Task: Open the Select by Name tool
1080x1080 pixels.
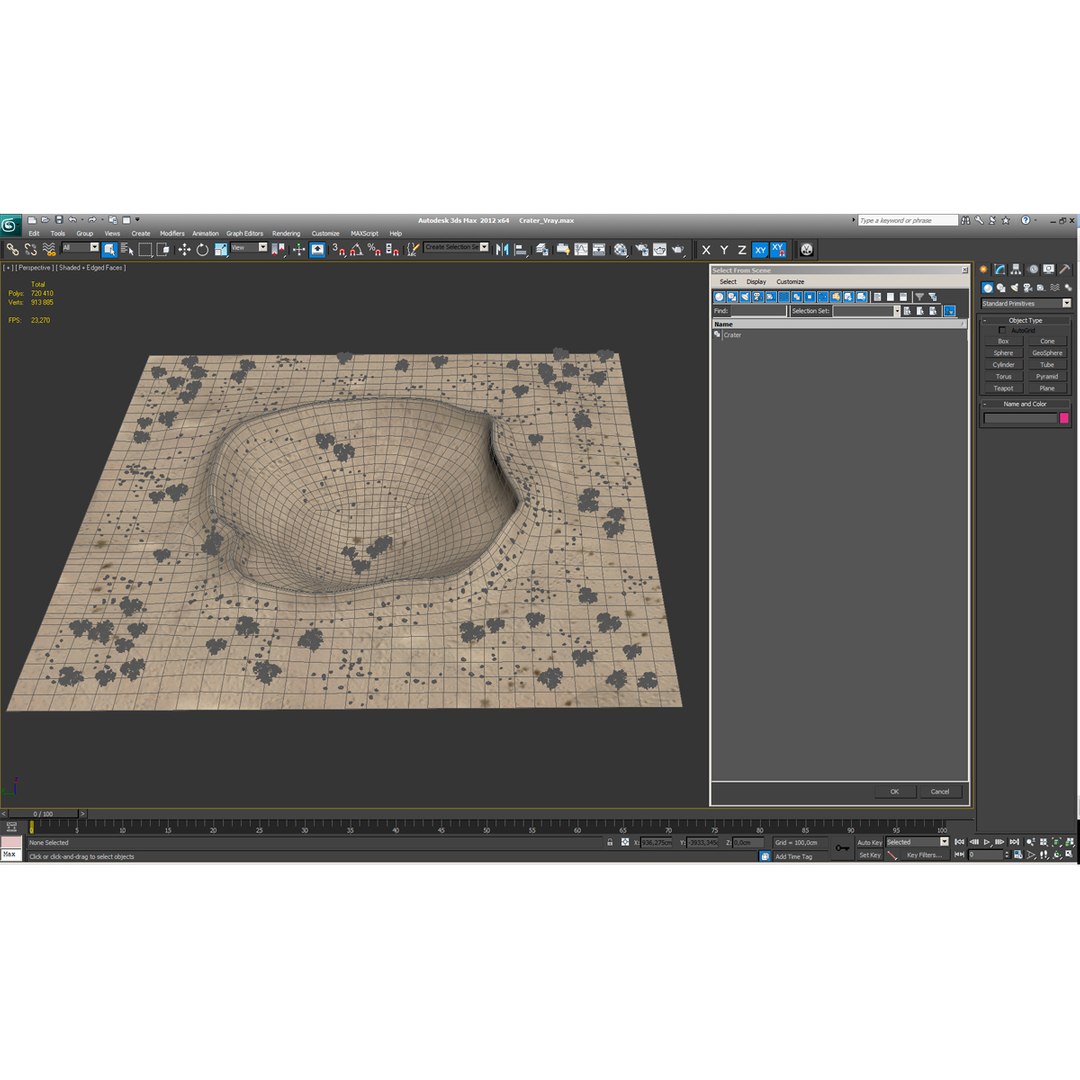Action: coord(127,249)
